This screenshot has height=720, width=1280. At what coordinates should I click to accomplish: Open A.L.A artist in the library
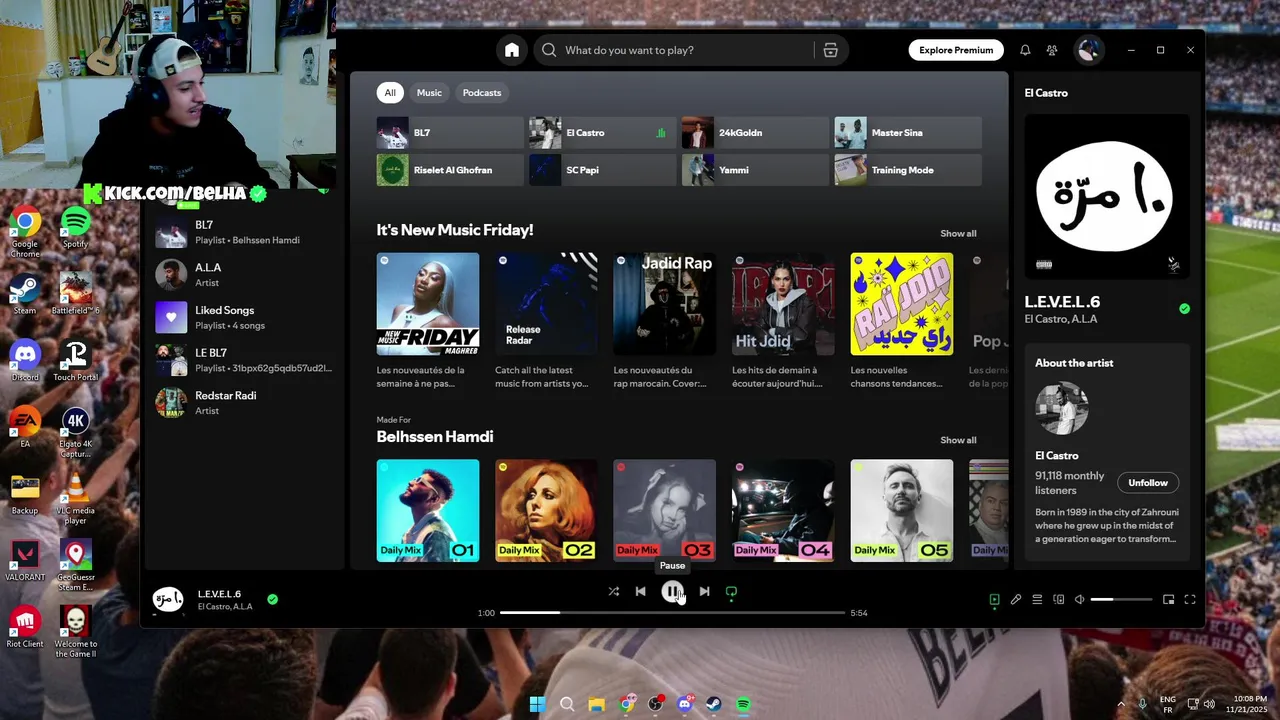[244, 275]
